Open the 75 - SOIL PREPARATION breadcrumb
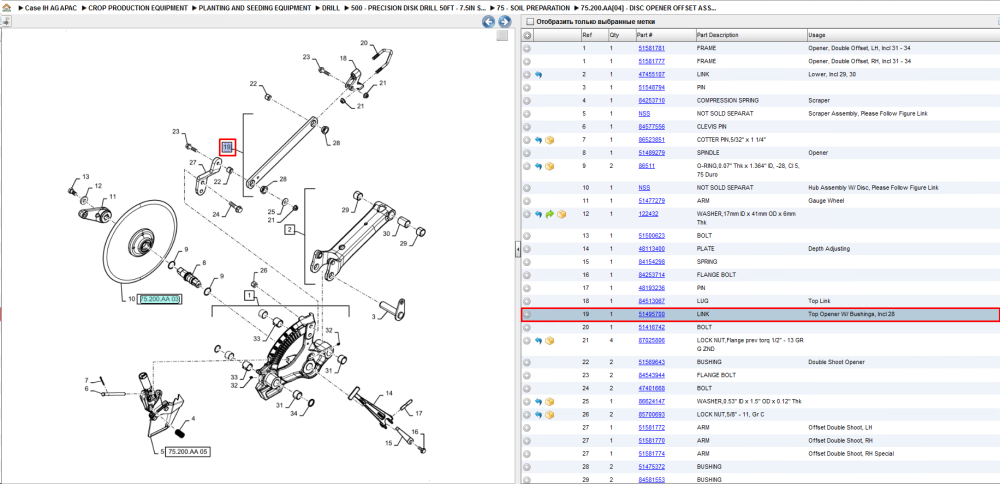Viewport: 1000px width, 484px height. [x=533, y=9]
